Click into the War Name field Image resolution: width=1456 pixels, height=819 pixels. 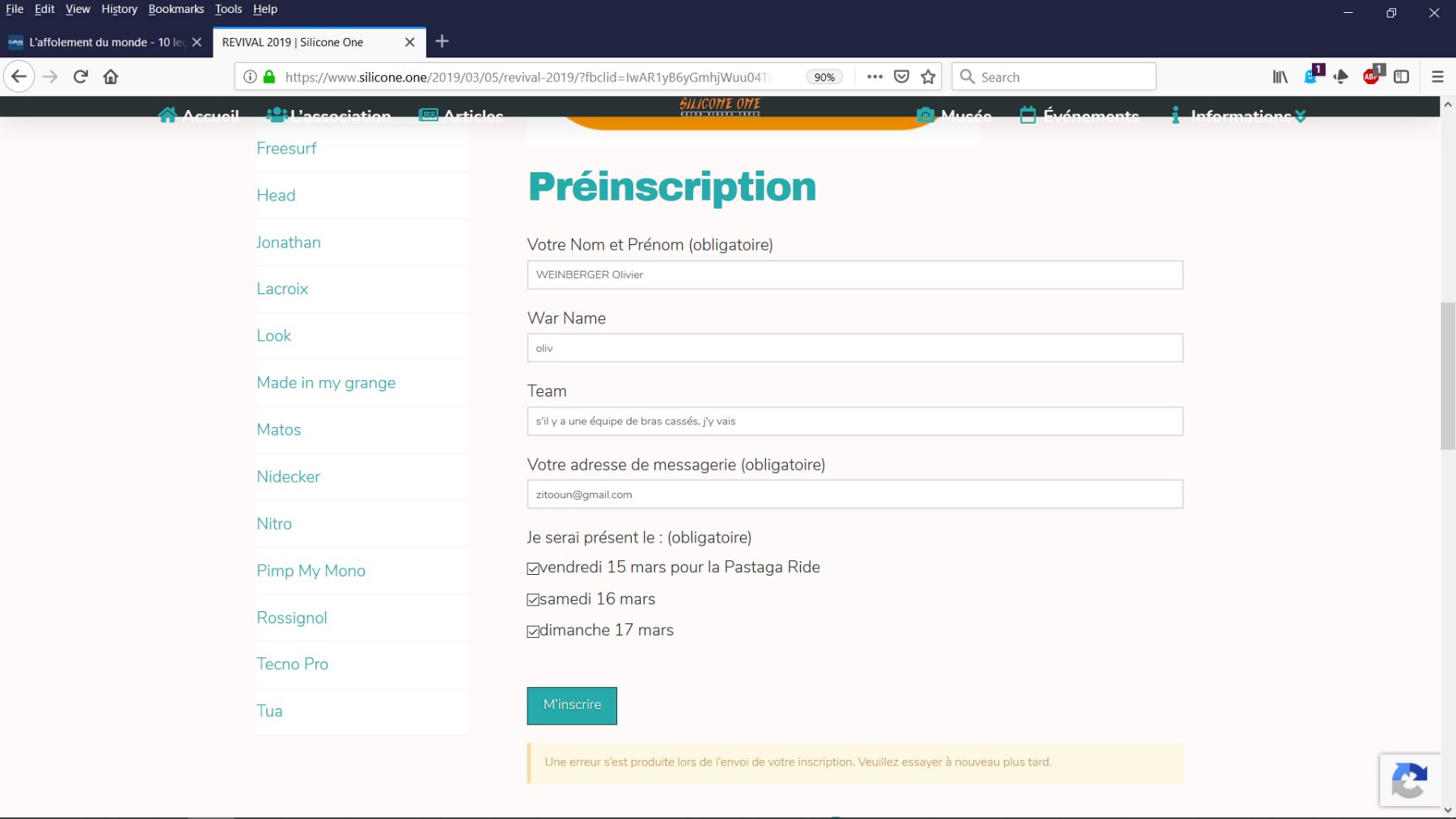854,348
